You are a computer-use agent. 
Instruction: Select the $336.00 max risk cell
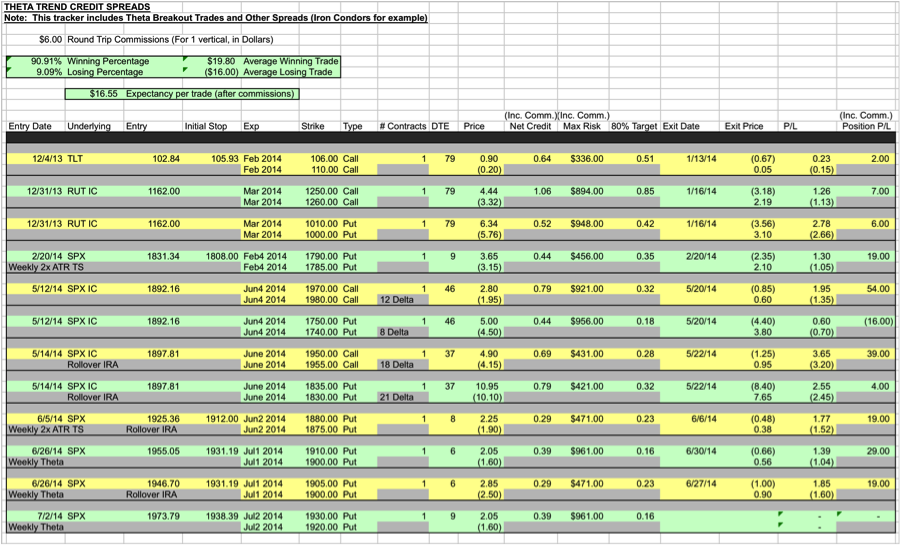[587, 159]
